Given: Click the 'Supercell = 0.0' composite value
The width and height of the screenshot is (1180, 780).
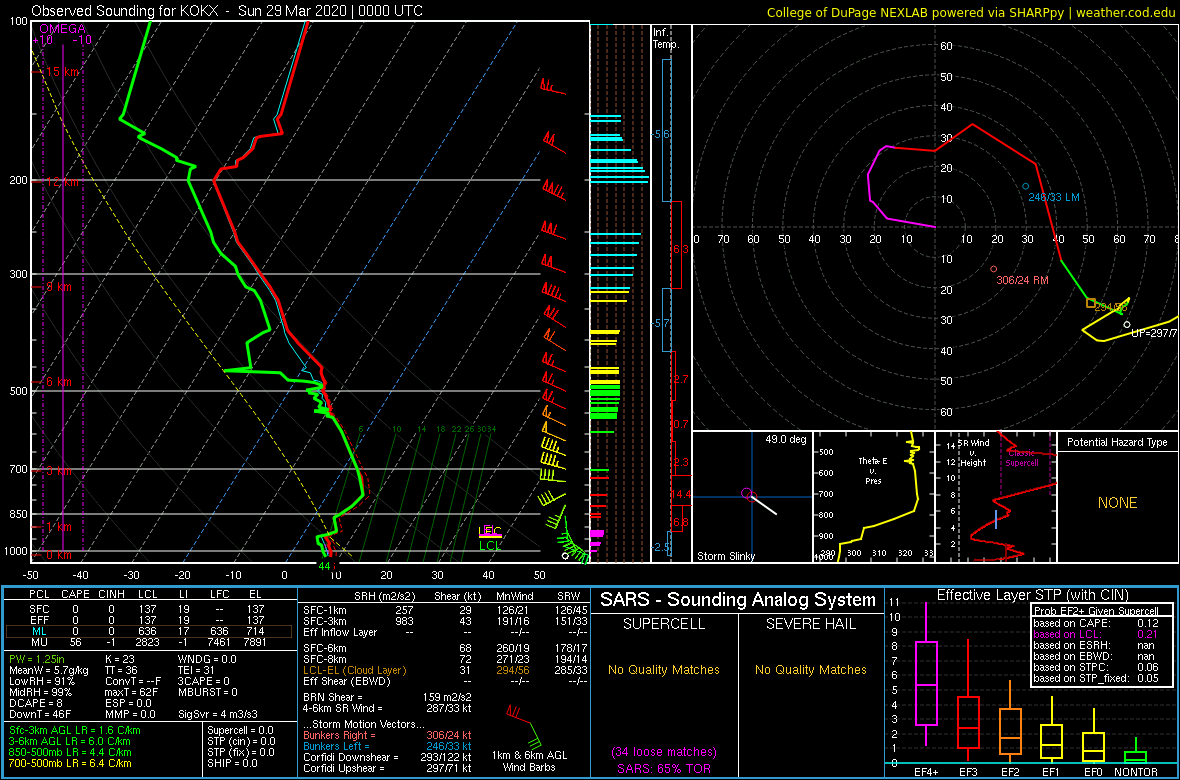Looking at the screenshot, I should point(240,730).
